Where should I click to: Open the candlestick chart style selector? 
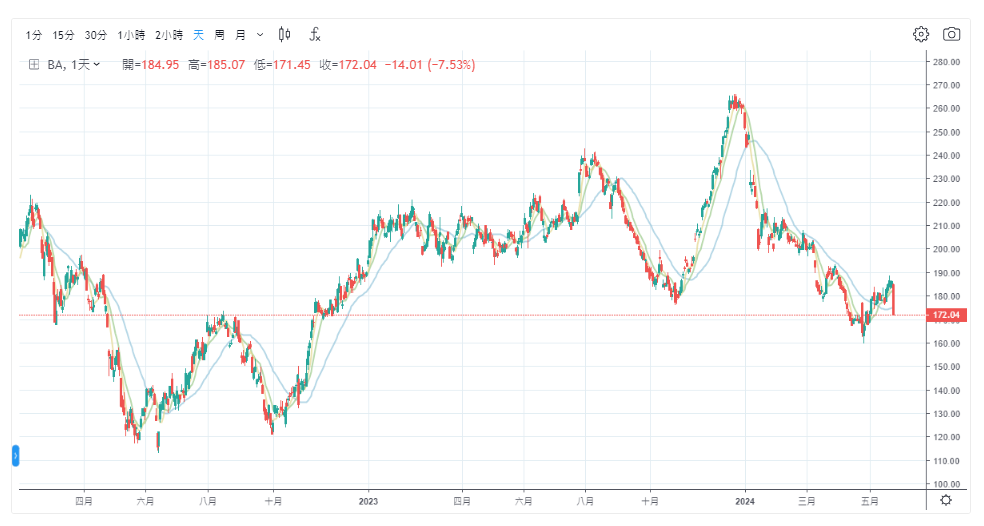coord(285,34)
